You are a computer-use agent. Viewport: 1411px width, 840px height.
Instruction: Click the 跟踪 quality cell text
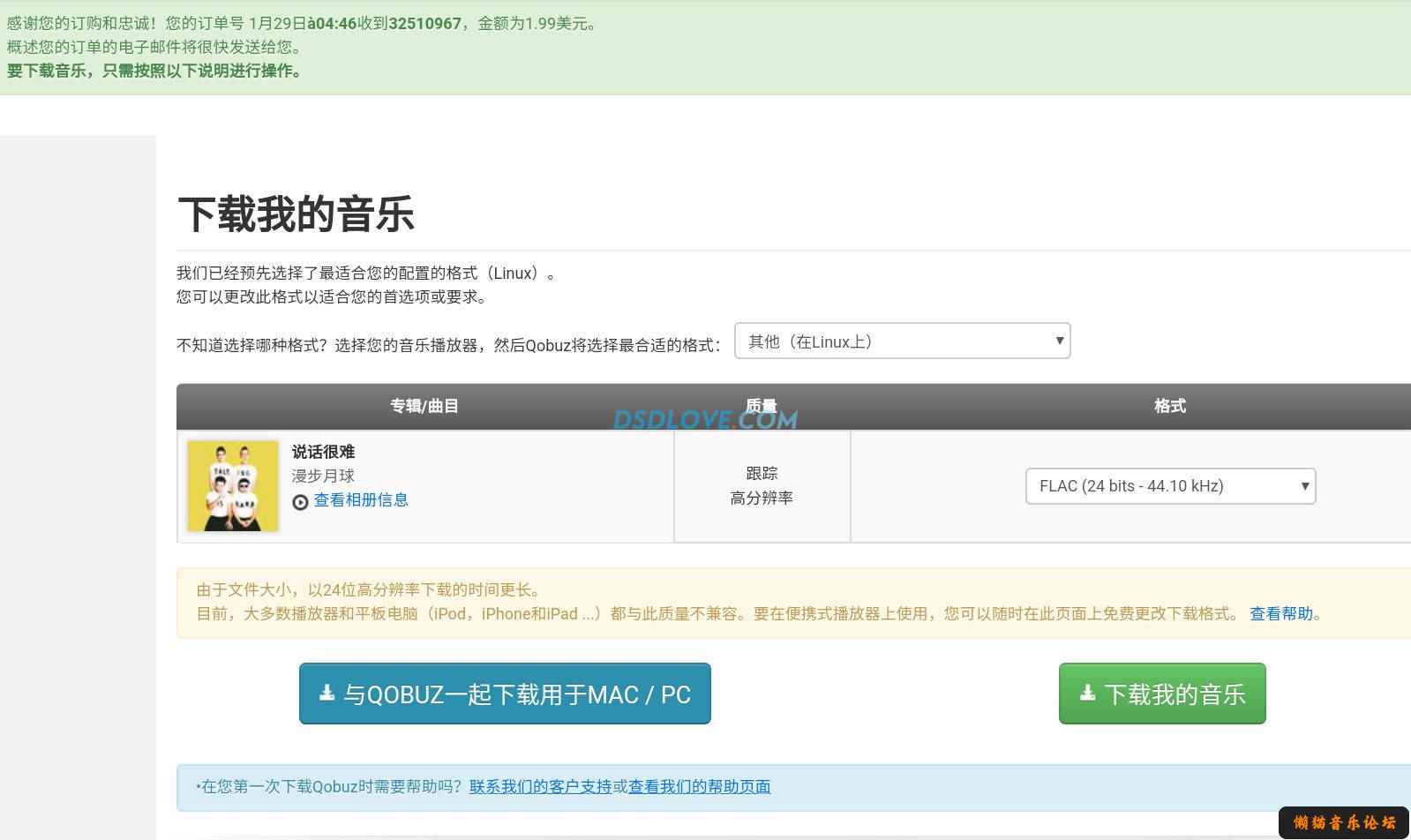tap(762, 474)
